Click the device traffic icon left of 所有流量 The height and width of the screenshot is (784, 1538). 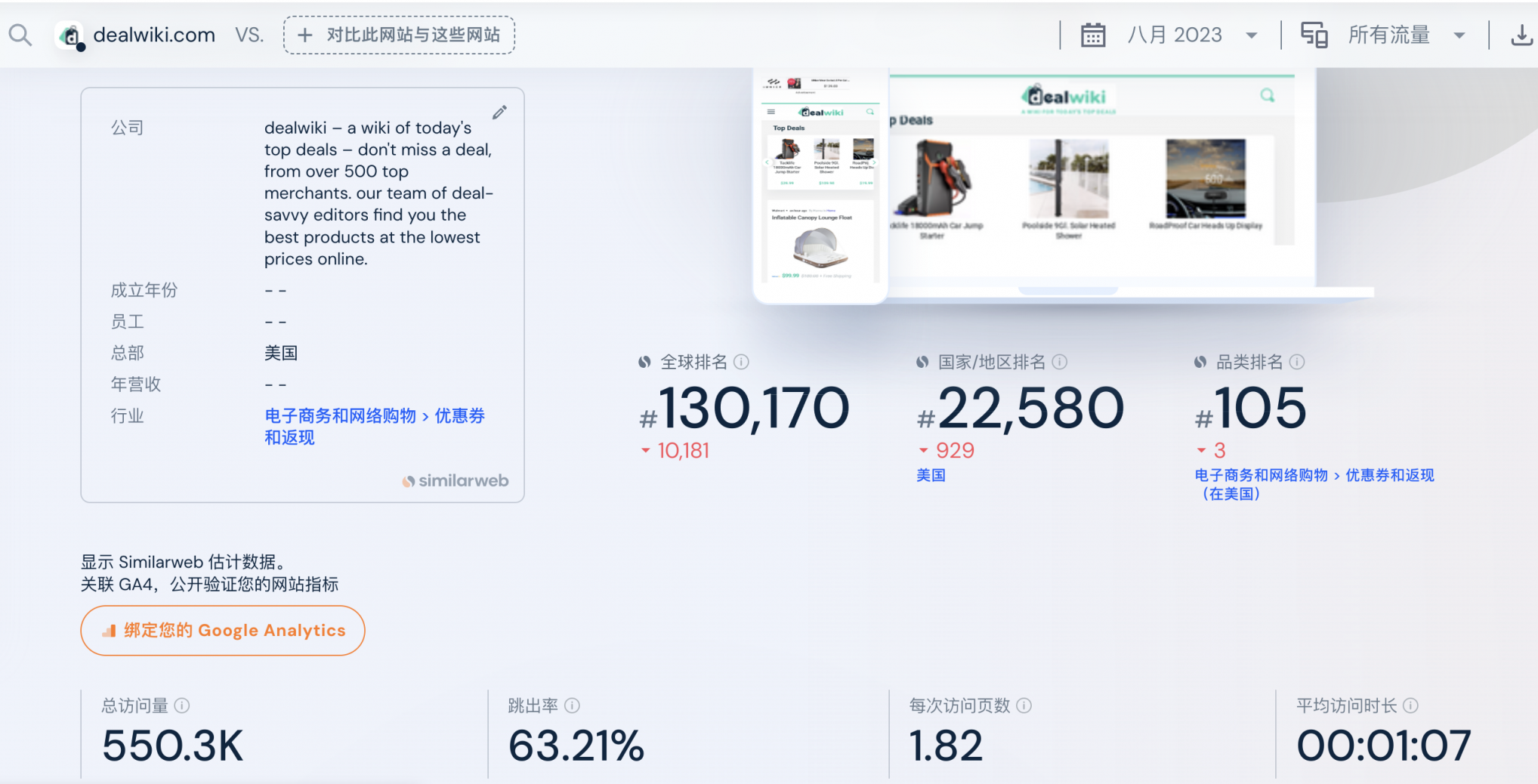pos(1314,34)
